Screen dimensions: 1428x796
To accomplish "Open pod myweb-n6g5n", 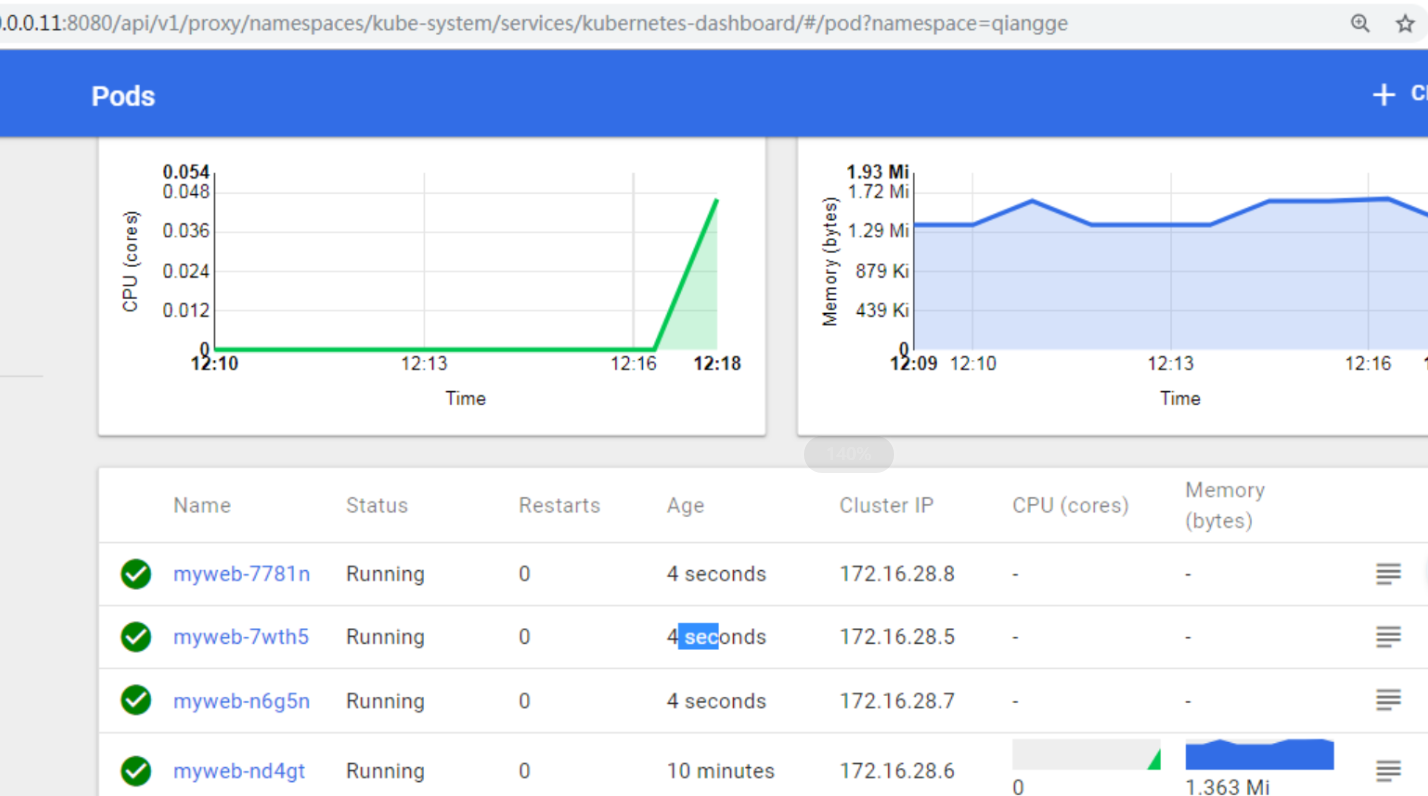I will pyautogui.click(x=241, y=701).
